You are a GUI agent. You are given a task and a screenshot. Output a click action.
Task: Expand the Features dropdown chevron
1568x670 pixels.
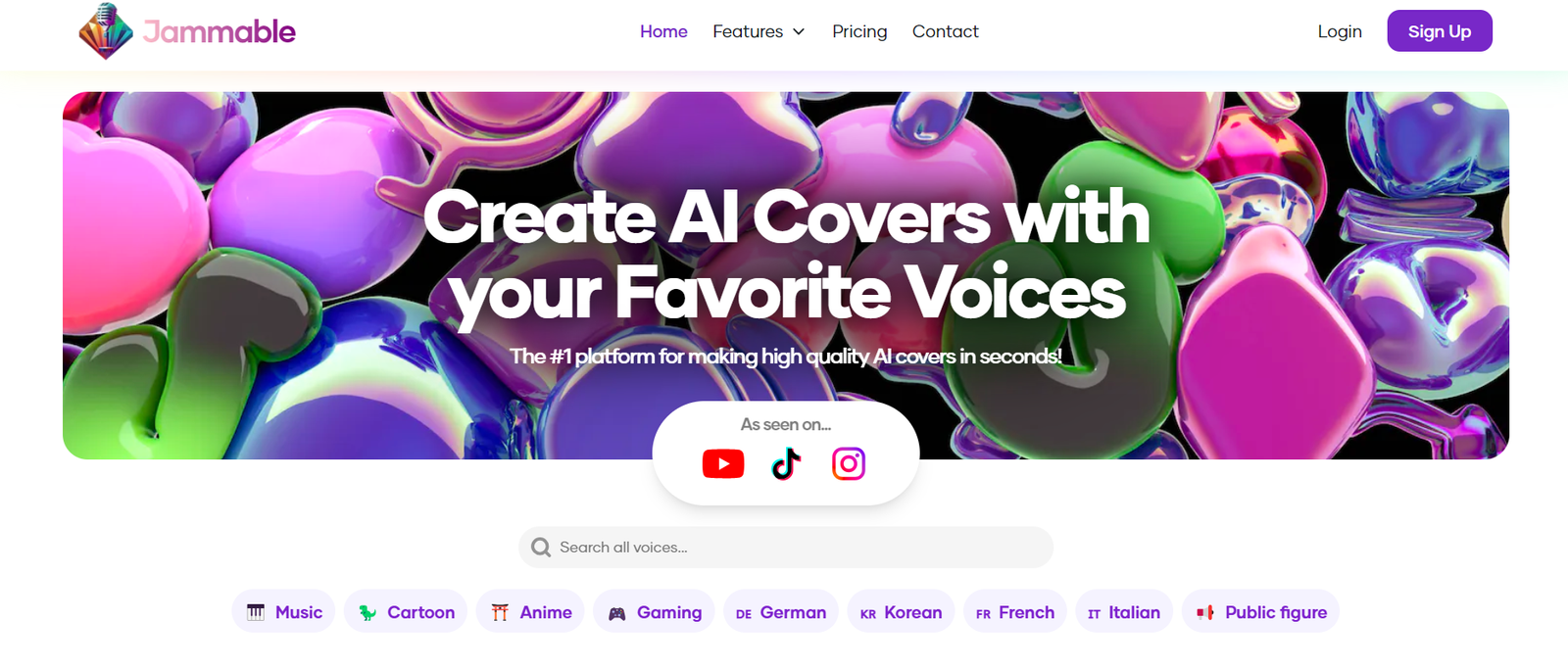799,32
